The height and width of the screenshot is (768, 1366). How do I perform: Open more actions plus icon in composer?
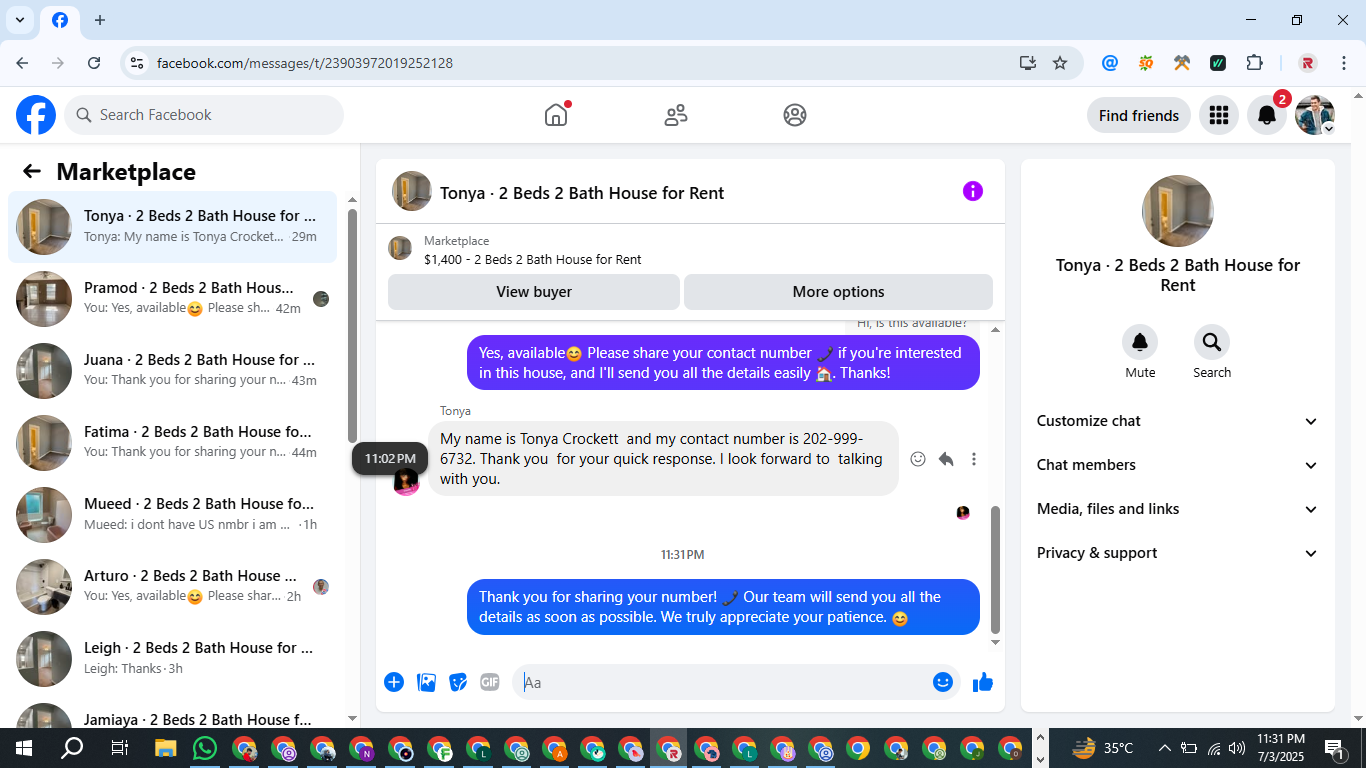(394, 682)
